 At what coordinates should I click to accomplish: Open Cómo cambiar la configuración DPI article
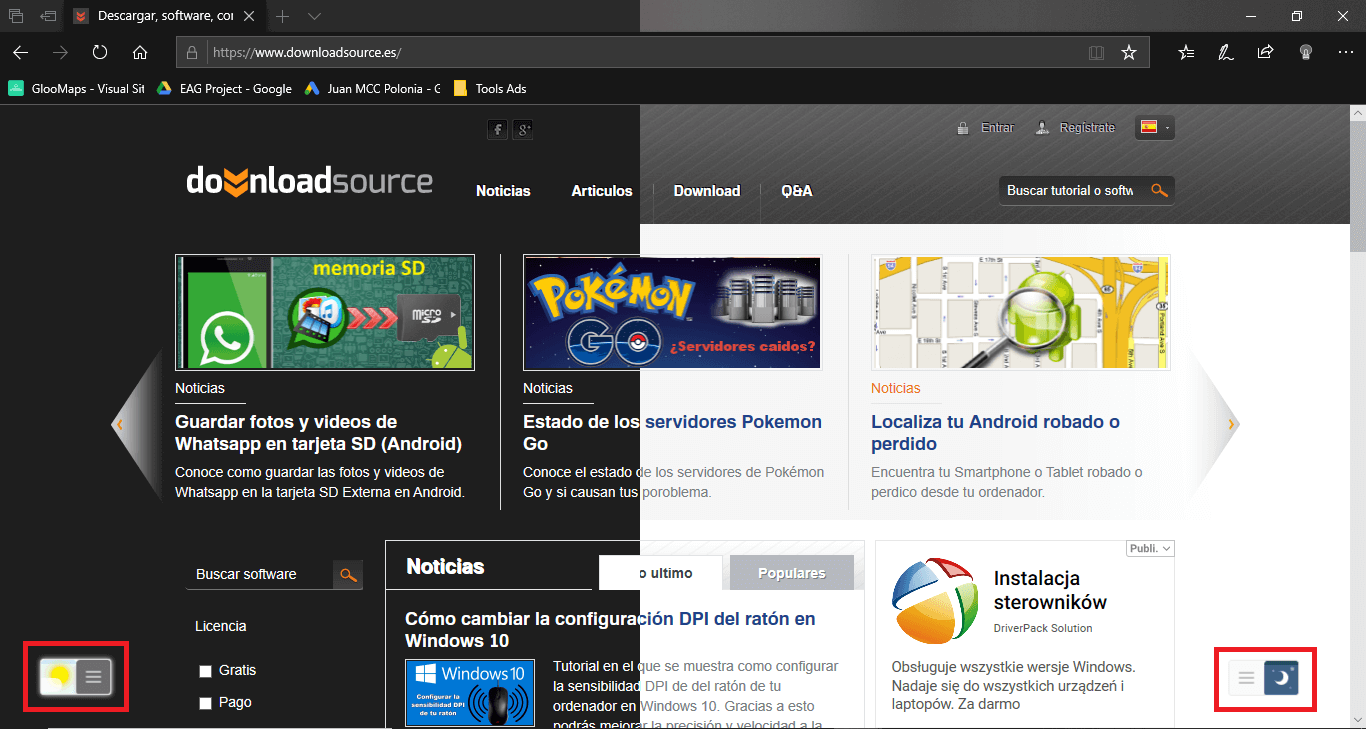point(610,629)
